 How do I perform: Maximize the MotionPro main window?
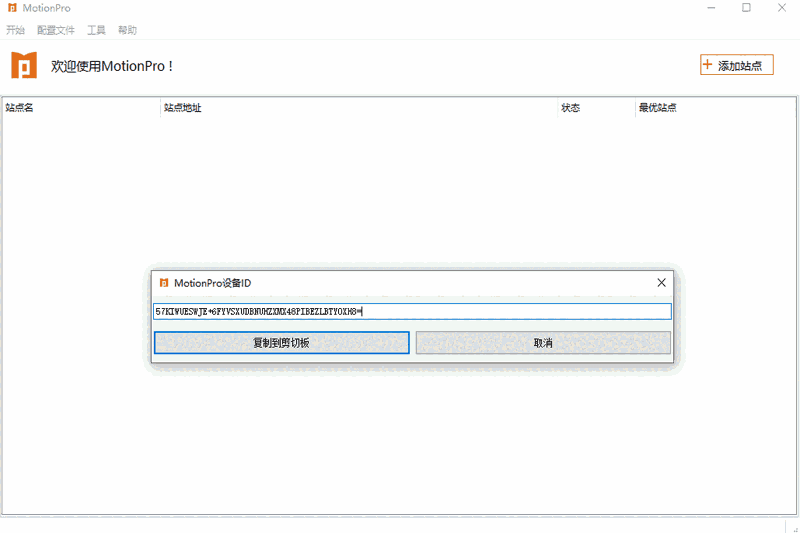pyautogui.click(x=746, y=8)
